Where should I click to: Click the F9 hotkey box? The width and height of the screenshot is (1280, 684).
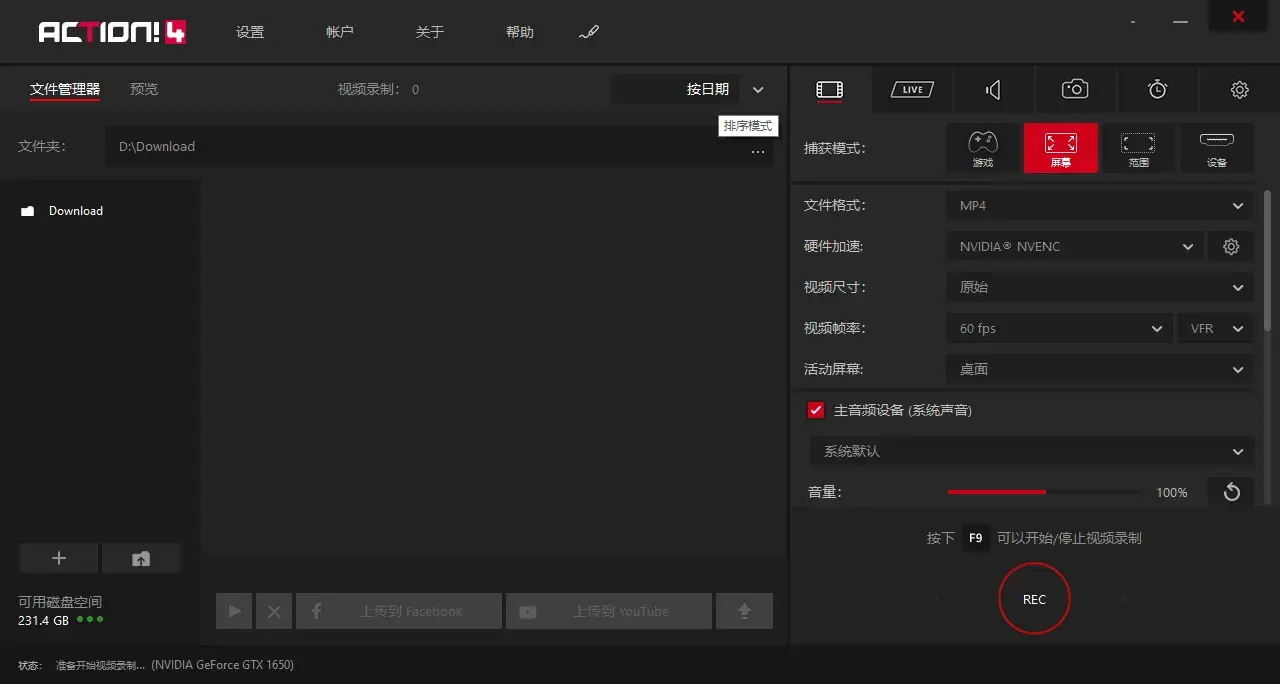point(976,538)
